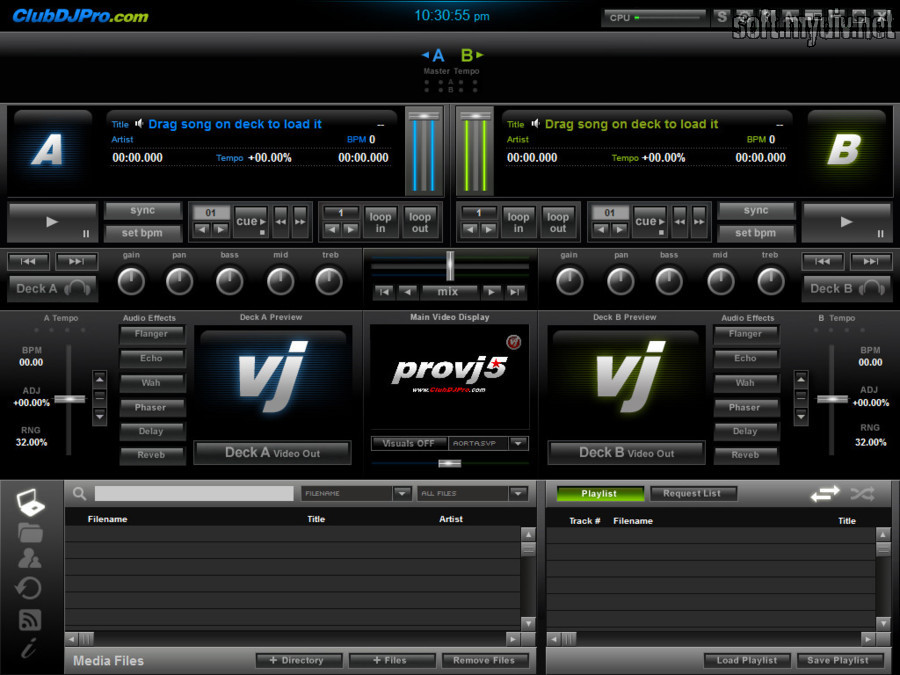Click the Load Playlist button

tap(747, 661)
